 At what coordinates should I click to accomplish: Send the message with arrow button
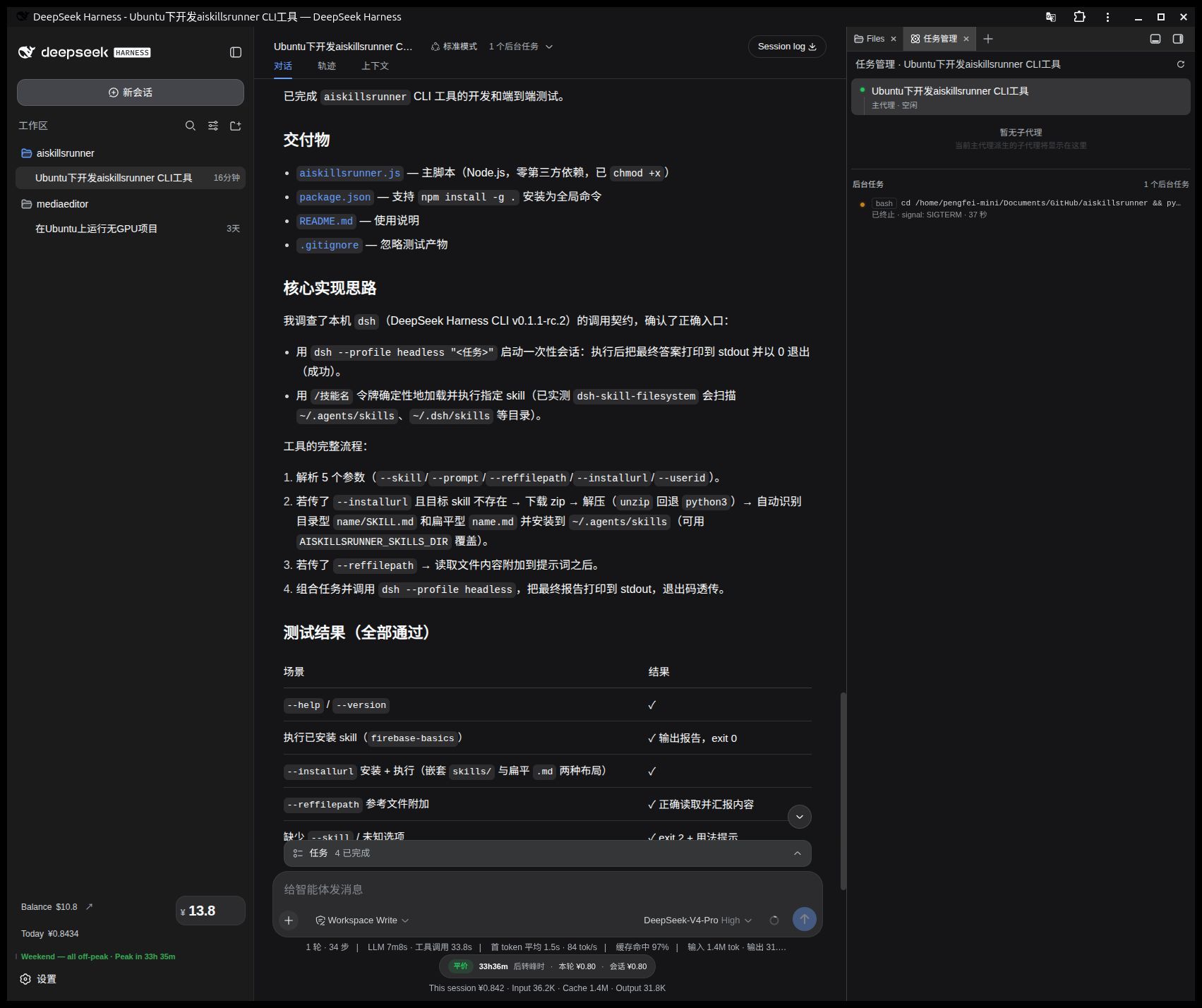[805, 919]
